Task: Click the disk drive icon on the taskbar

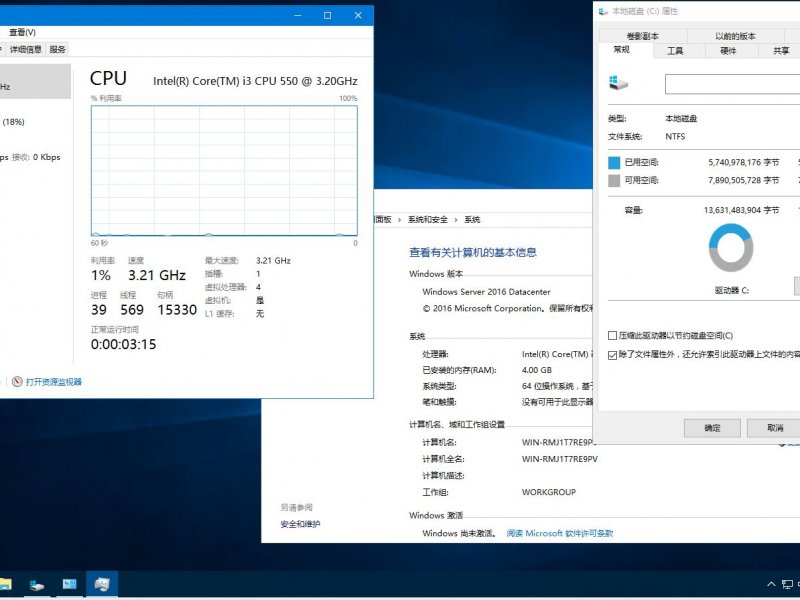Action: coord(37,585)
